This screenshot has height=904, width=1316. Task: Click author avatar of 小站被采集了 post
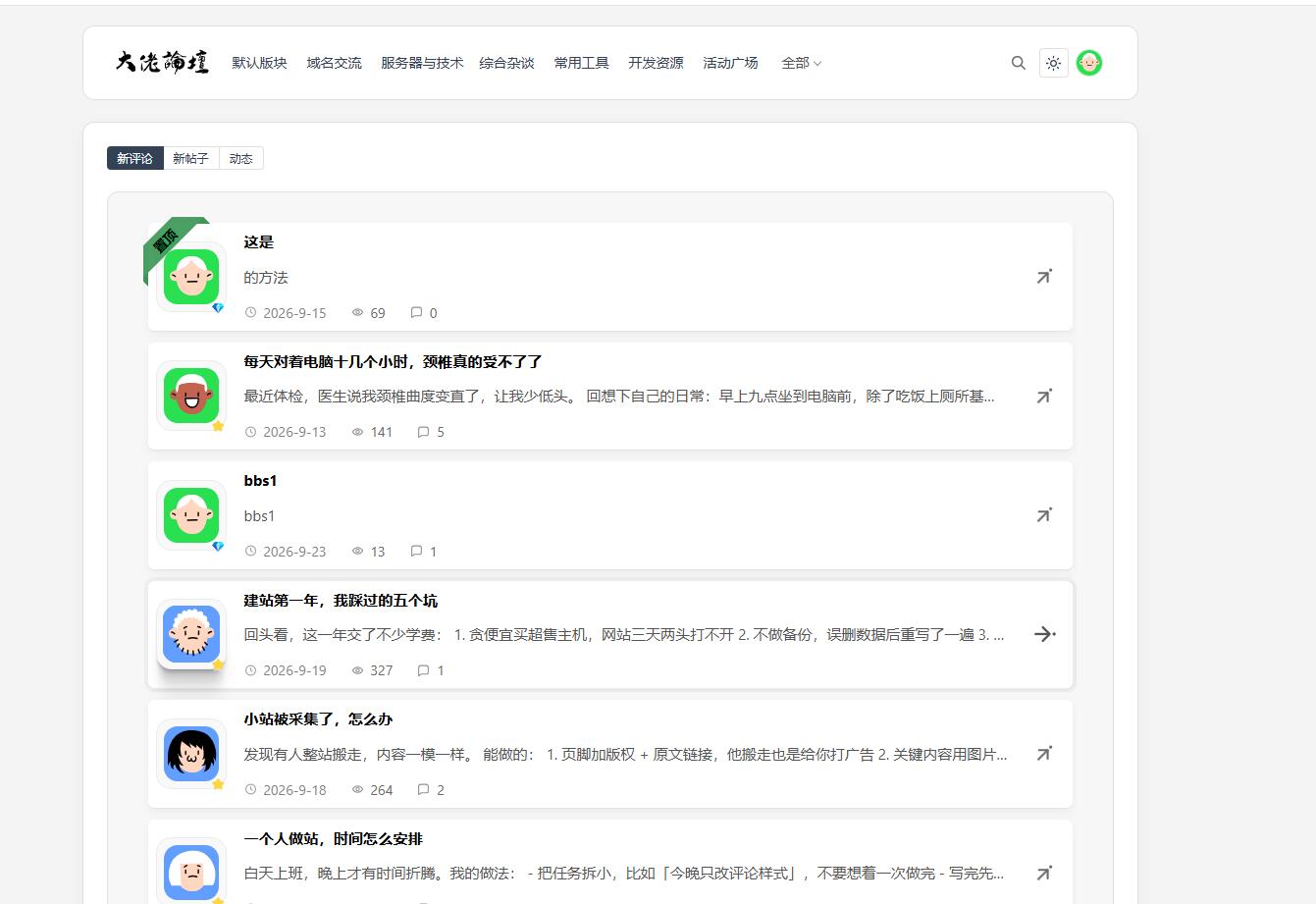tap(191, 754)
